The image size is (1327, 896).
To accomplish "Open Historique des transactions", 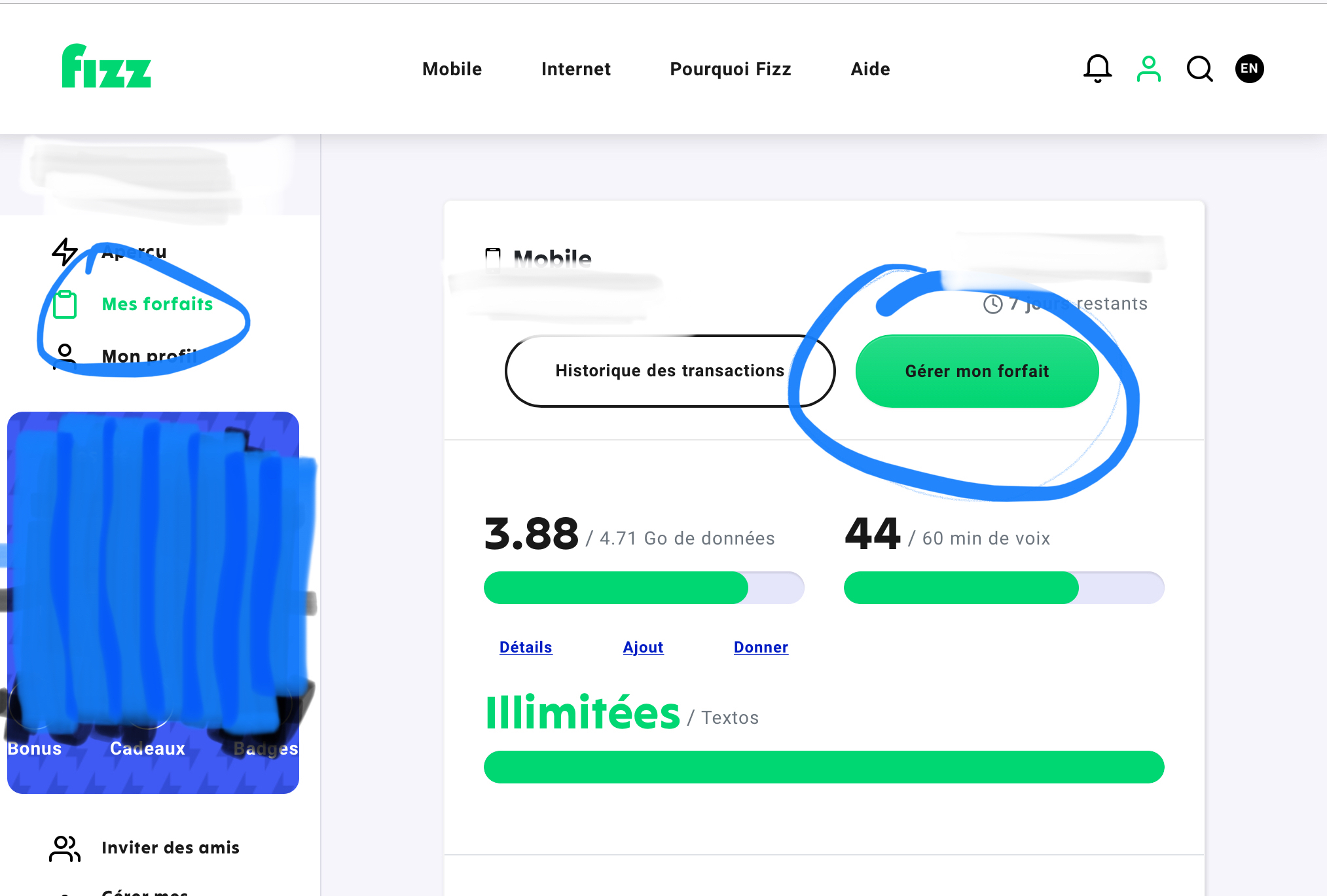I will 669,371.
